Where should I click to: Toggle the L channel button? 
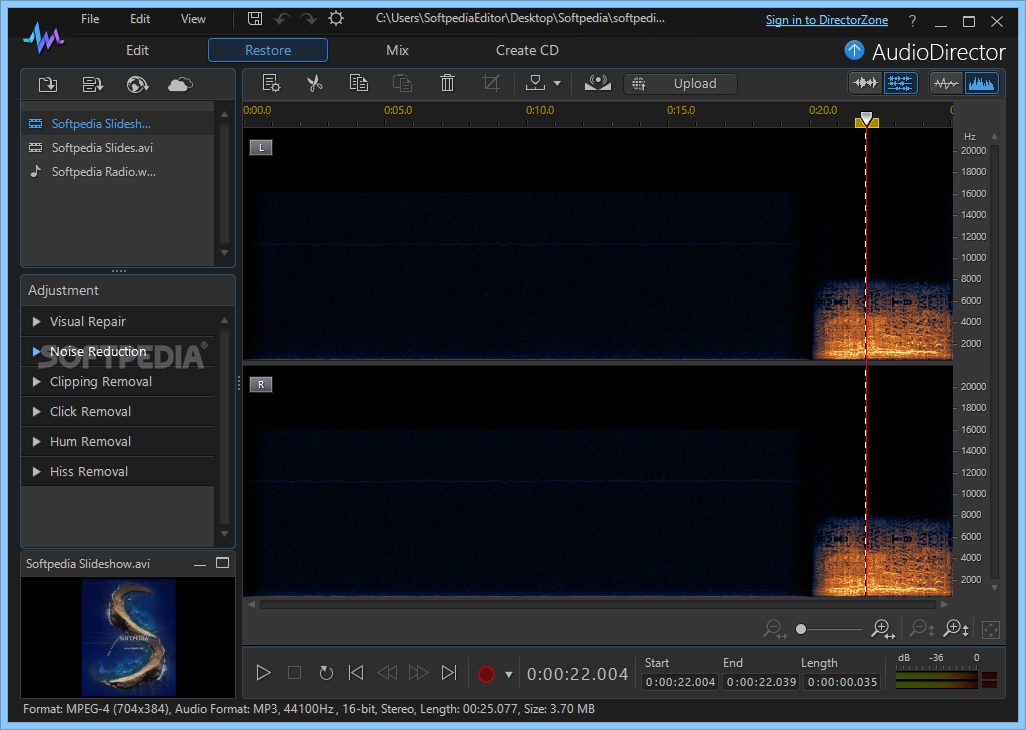[x=261, y=148]
